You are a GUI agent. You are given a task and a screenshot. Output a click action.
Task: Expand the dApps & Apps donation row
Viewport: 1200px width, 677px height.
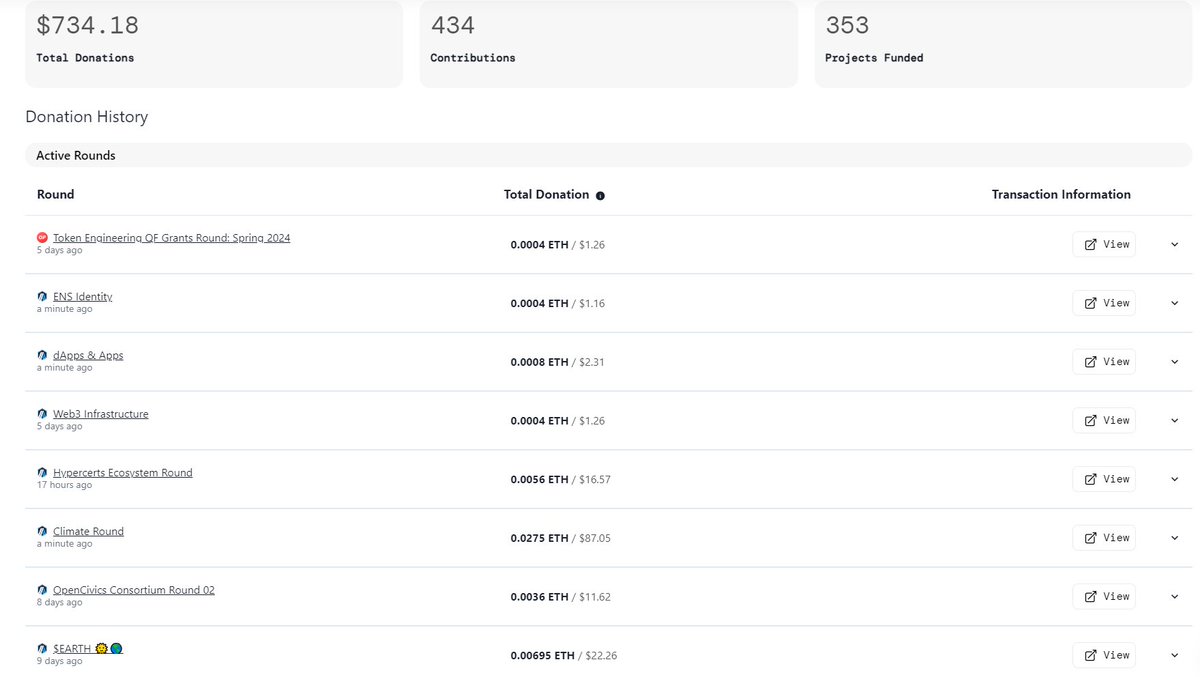(x=1174, y=362)
